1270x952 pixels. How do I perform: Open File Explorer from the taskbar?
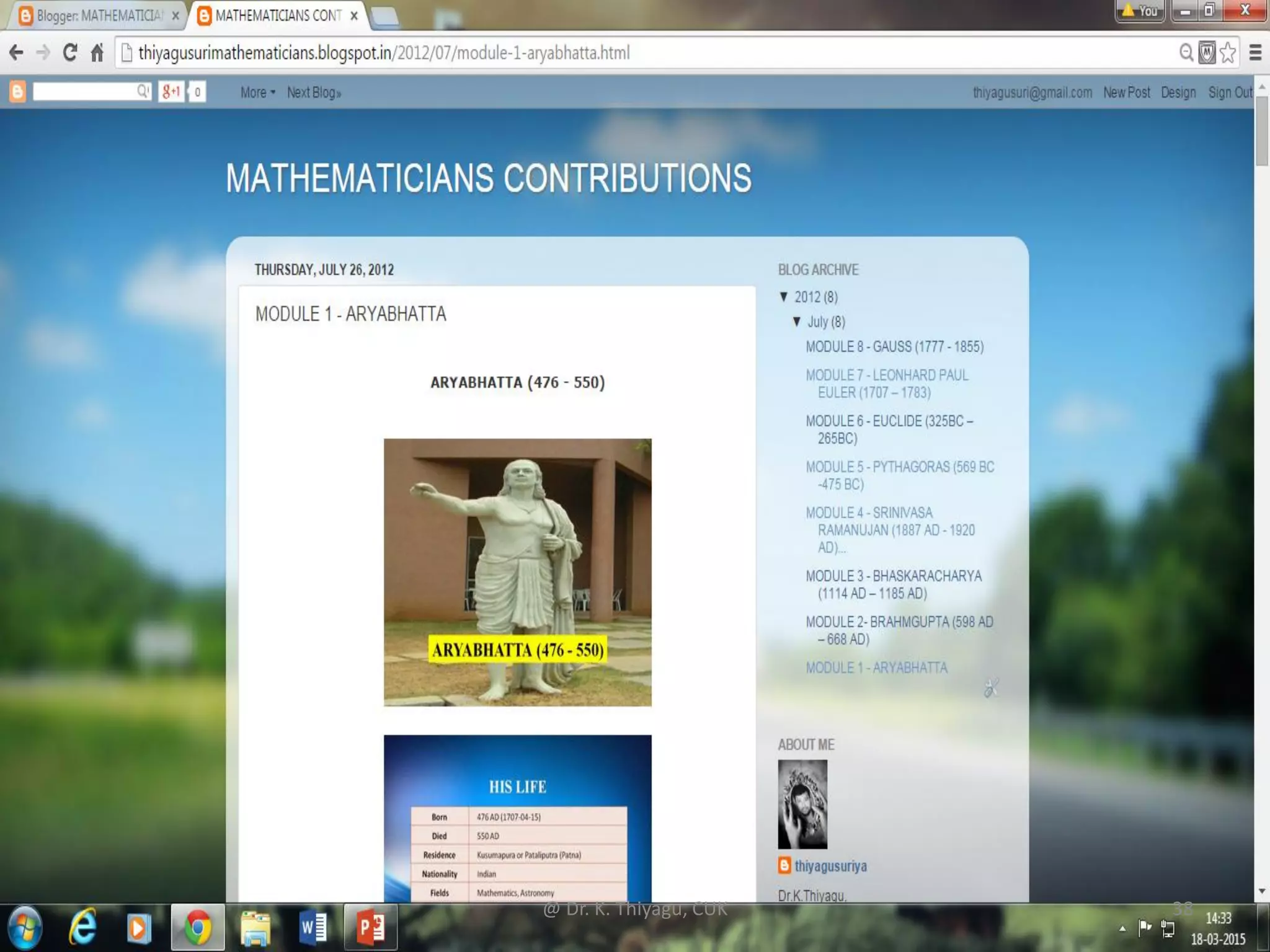(255, 928)
